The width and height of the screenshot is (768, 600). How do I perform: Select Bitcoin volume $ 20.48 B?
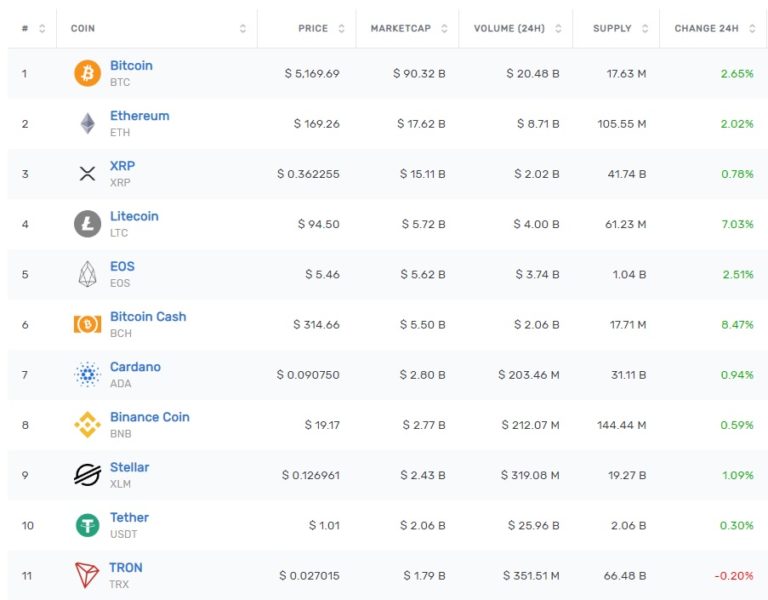tap(533, 73)
